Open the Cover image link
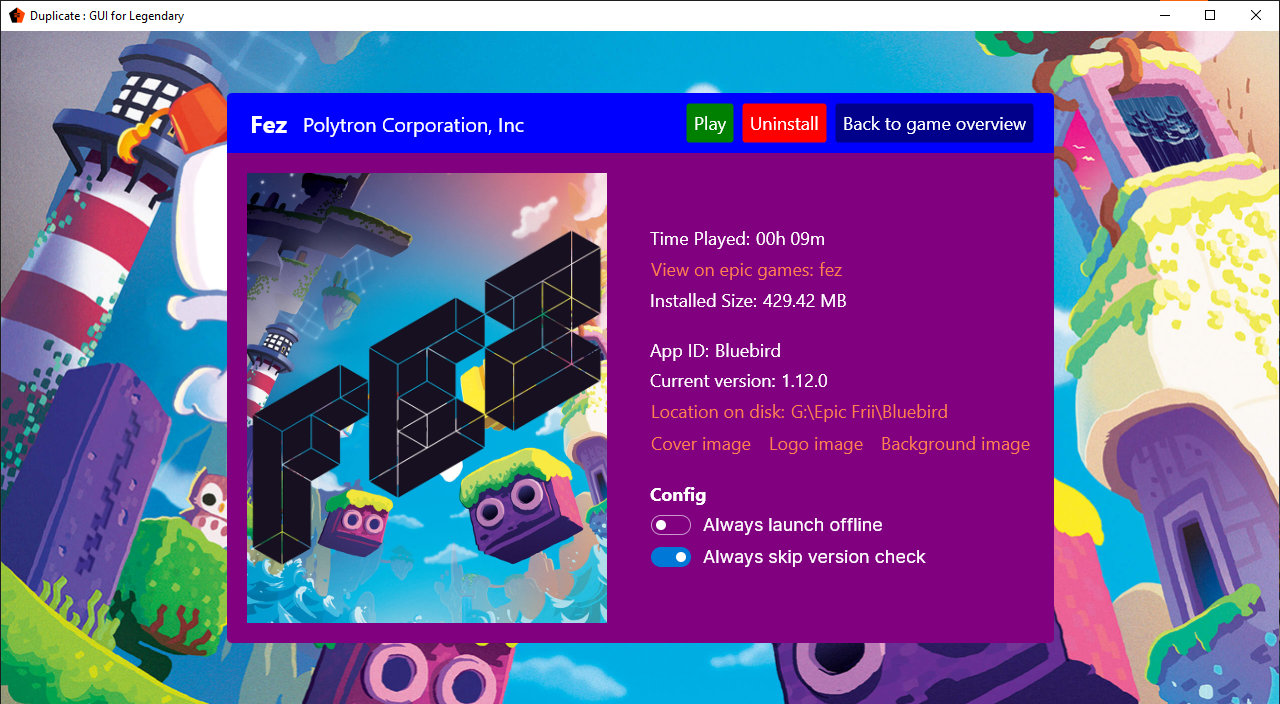 (x=701, y=444)
